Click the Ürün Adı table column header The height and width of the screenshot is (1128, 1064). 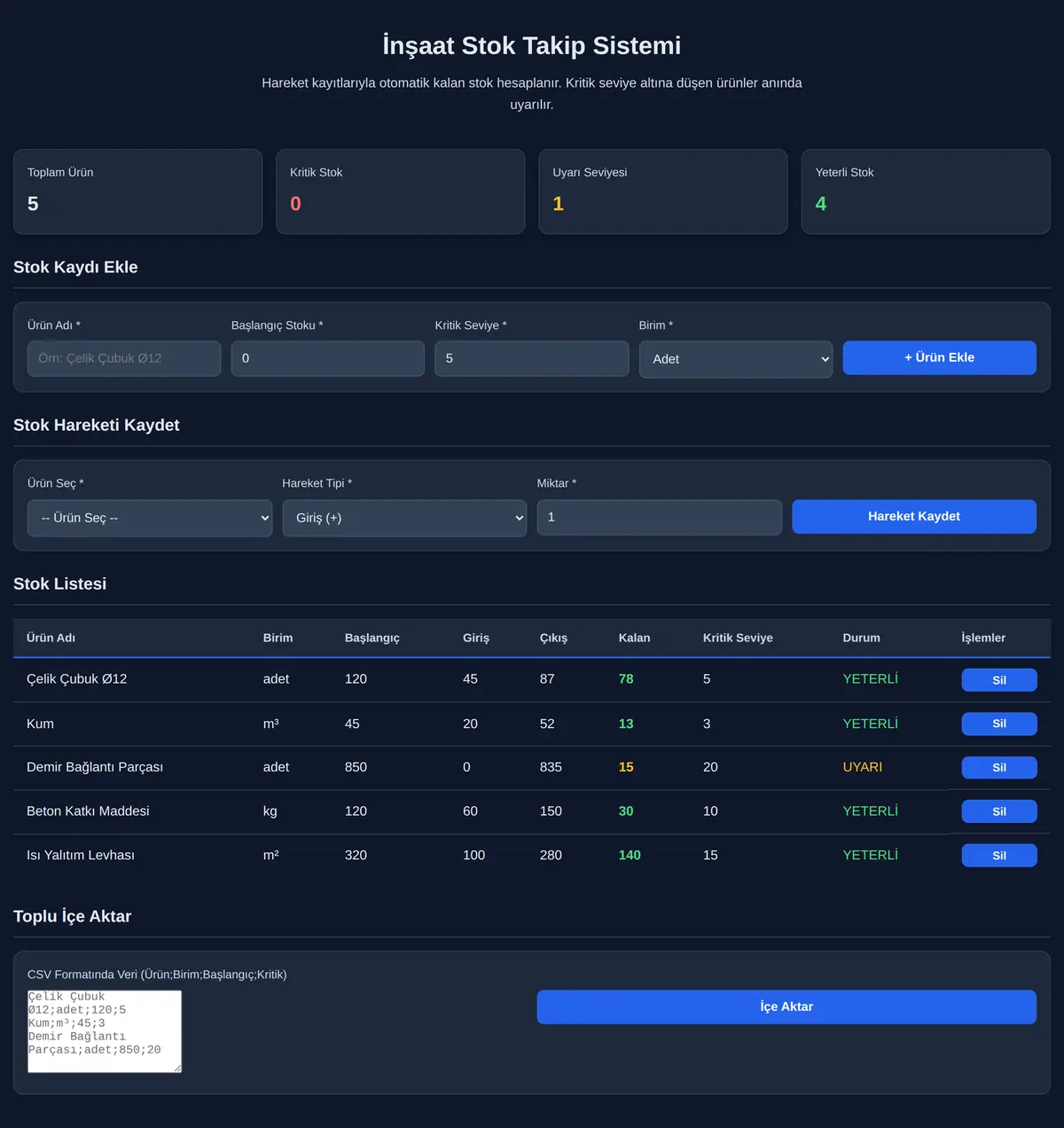51,638
